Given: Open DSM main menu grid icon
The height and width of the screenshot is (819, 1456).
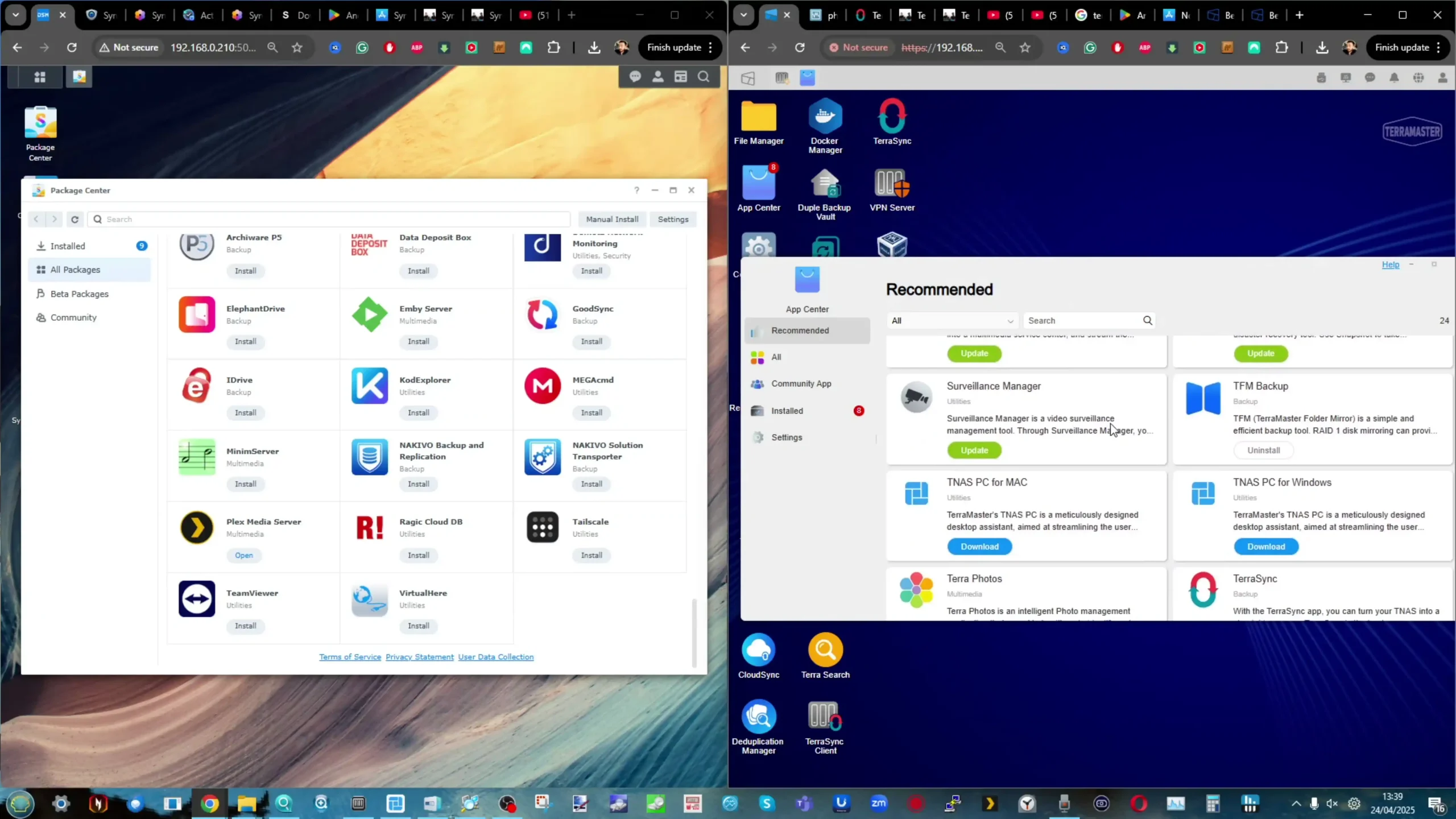Looking at the screenshot, I should (x=40, y=77).
